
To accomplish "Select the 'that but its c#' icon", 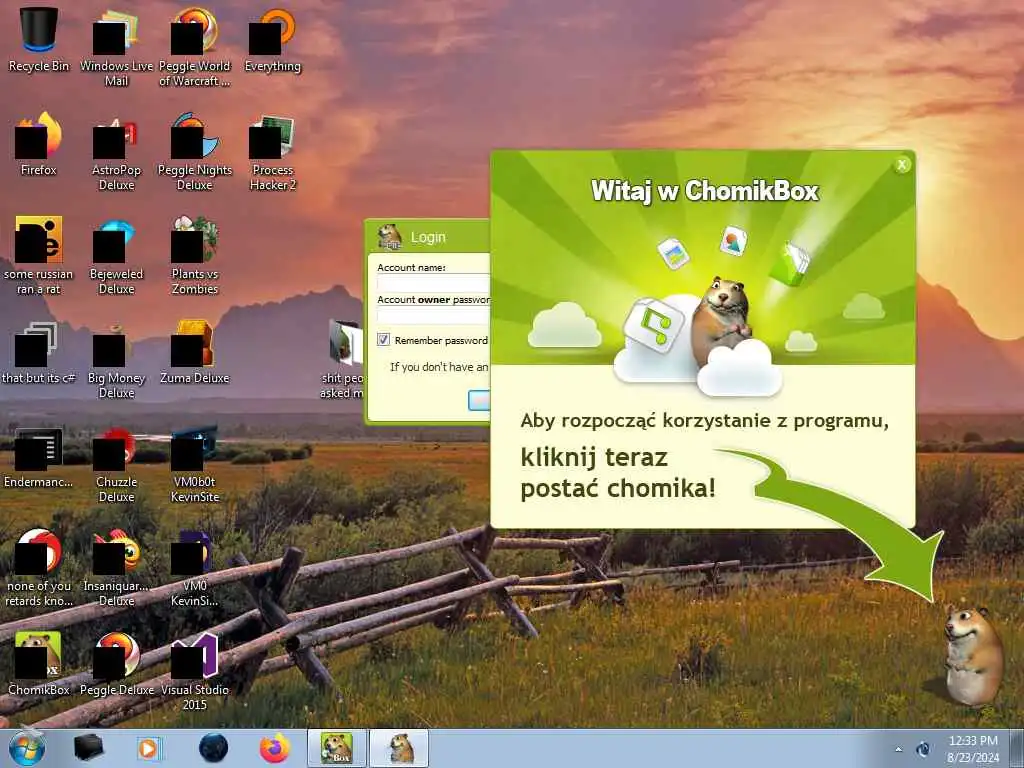I will point(39,353).
